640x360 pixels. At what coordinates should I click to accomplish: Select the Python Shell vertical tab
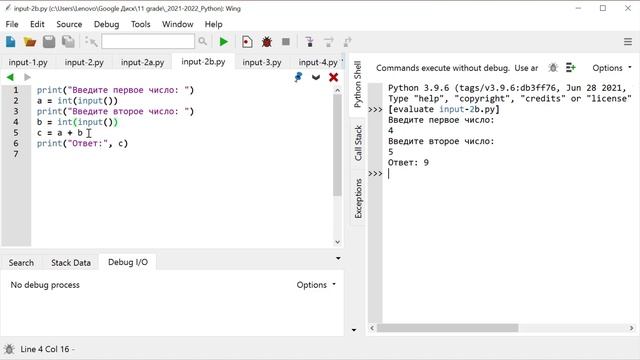tap(358, 84)
